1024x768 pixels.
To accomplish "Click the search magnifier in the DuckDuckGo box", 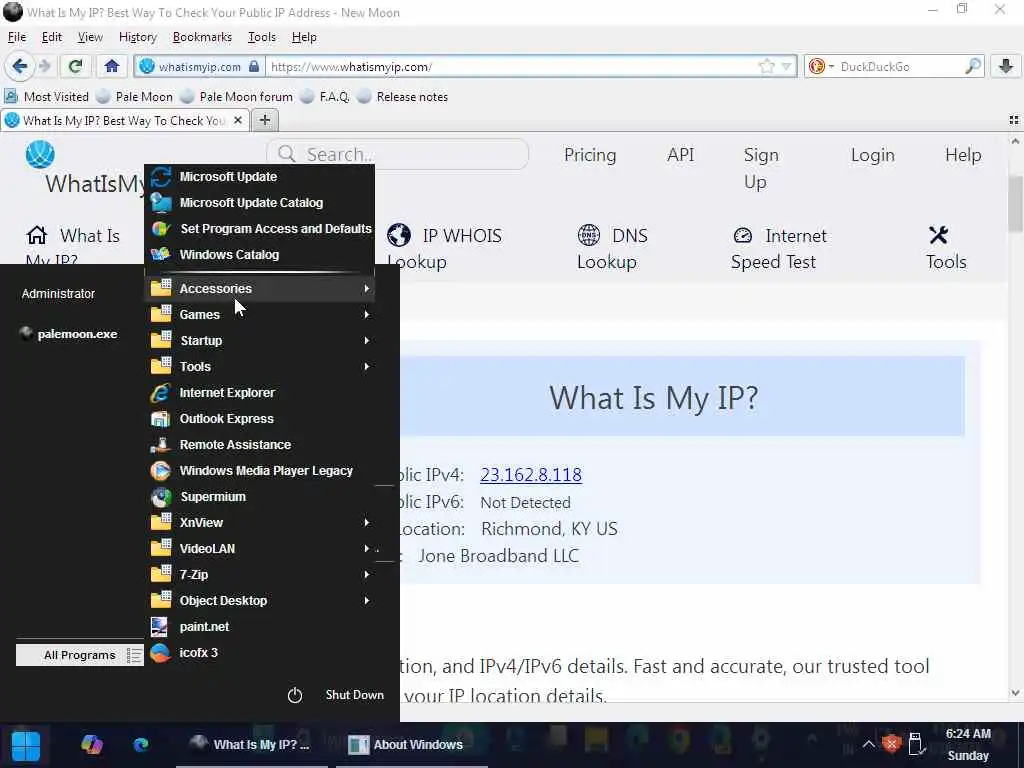I will 972,66.
